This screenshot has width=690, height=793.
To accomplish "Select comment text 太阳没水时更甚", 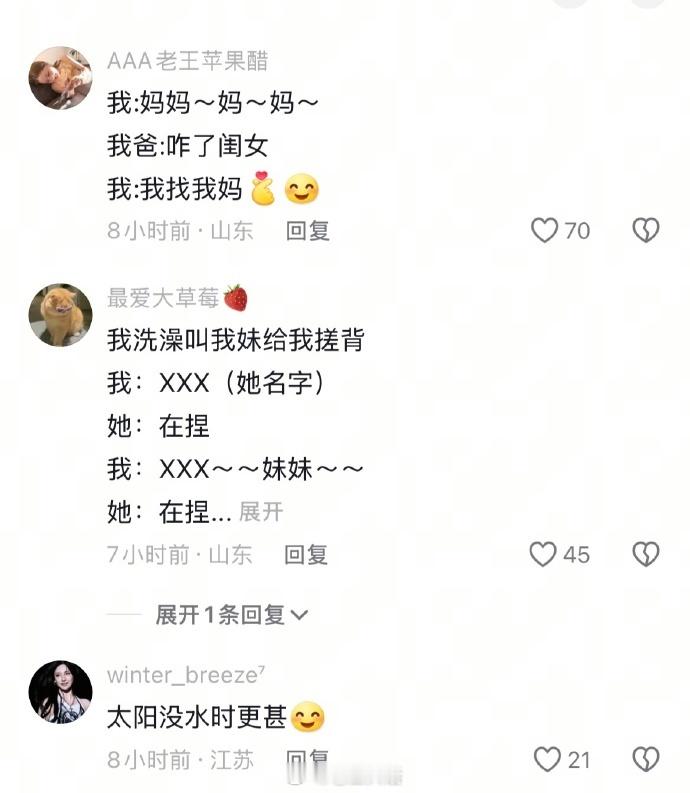I will [x=197, y=717].
